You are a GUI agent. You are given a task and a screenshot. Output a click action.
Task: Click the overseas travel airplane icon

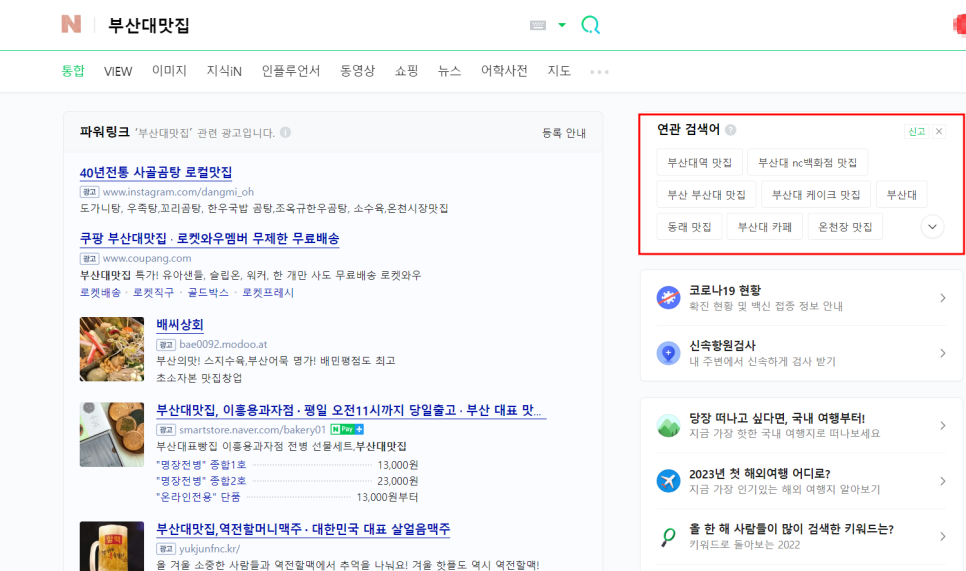click(x=668, y=480)
